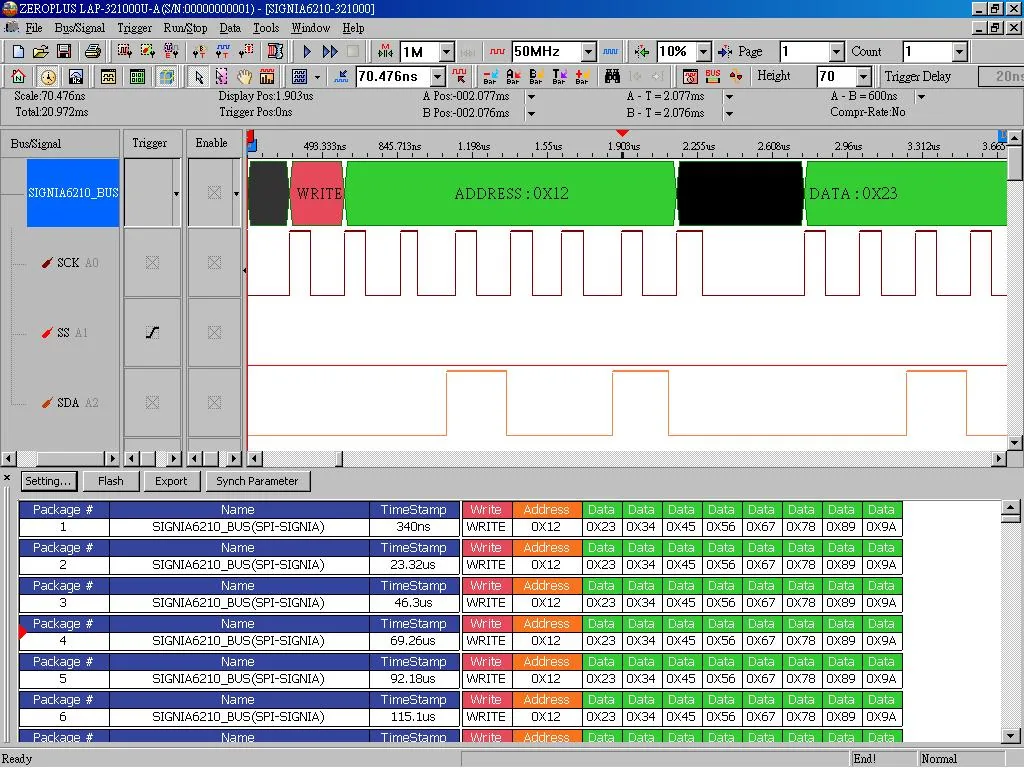Select the clock time-display icon
Screen dimensions: 1024x768
click(x=48, y=76)
